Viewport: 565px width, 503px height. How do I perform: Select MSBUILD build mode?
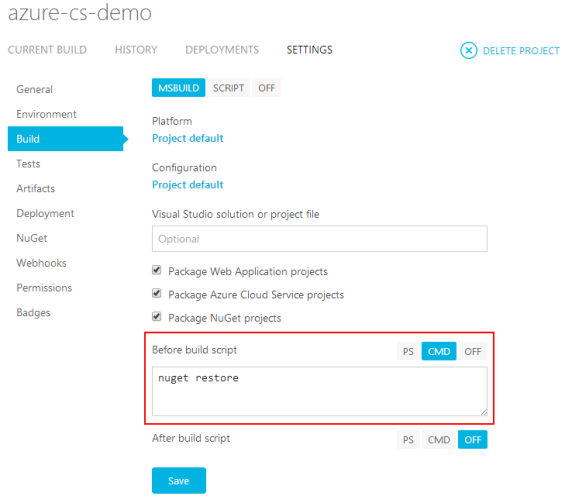tap(178, 88)
